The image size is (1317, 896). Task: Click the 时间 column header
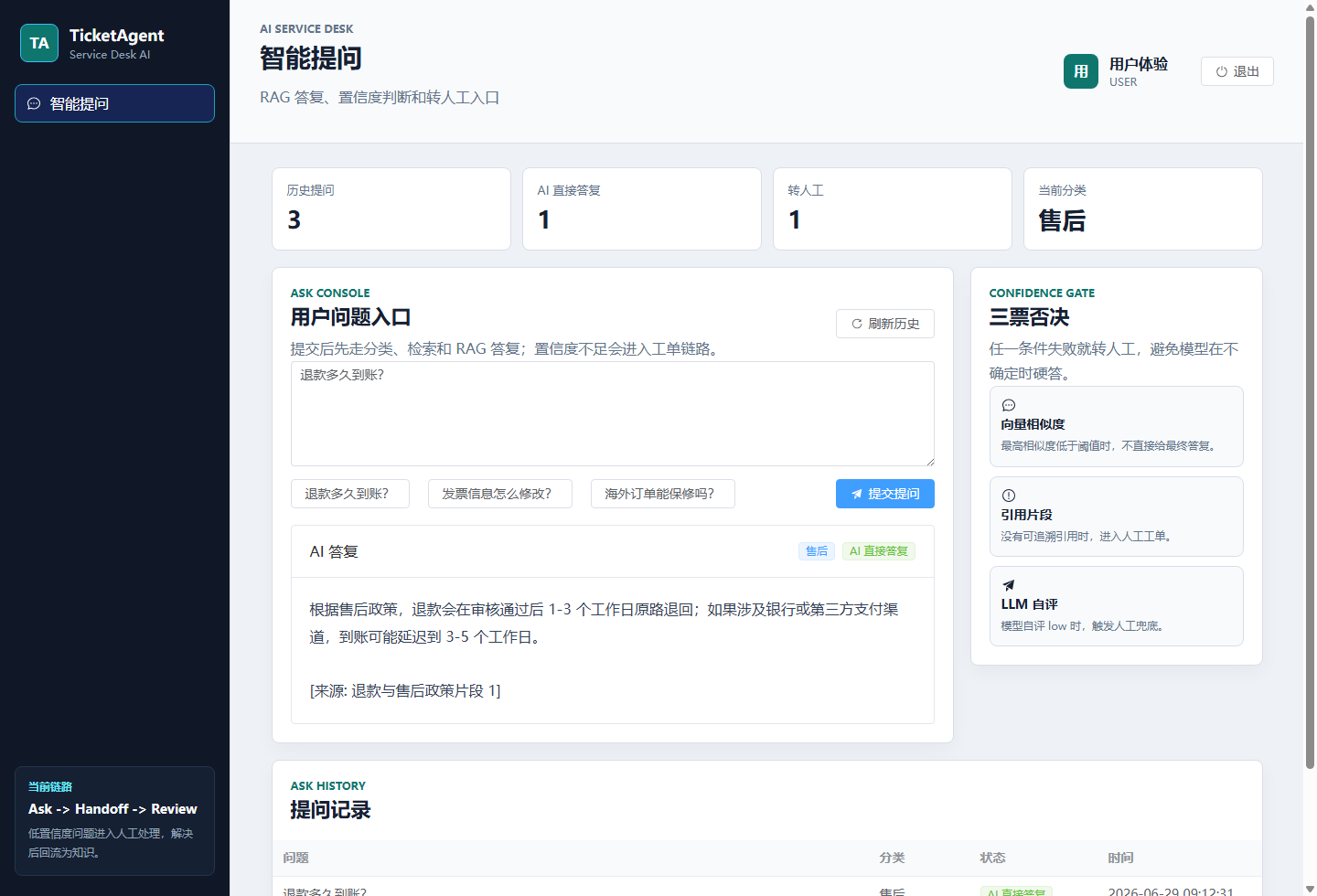click(1120, 858)
